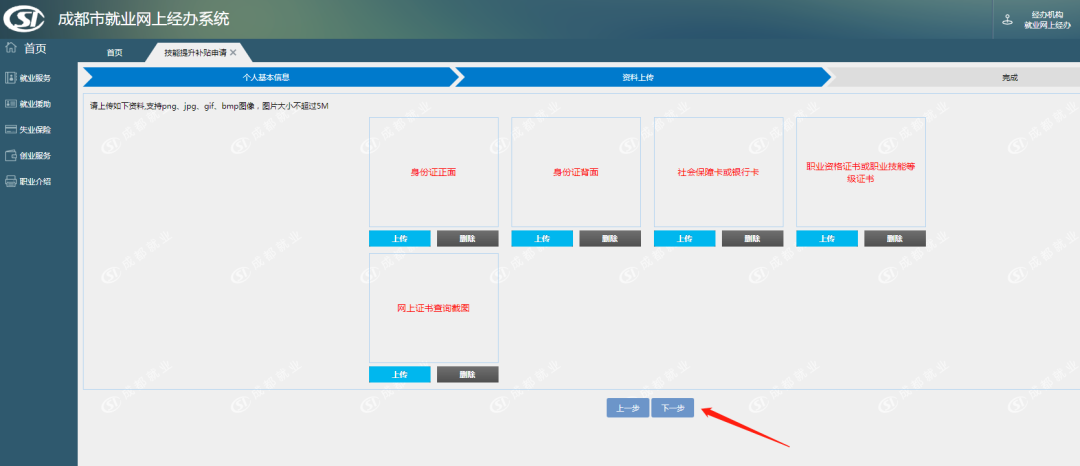Click 上一步 to go back
The width and height of the screenshot is (1080, 466).
(x=627, y=408)
